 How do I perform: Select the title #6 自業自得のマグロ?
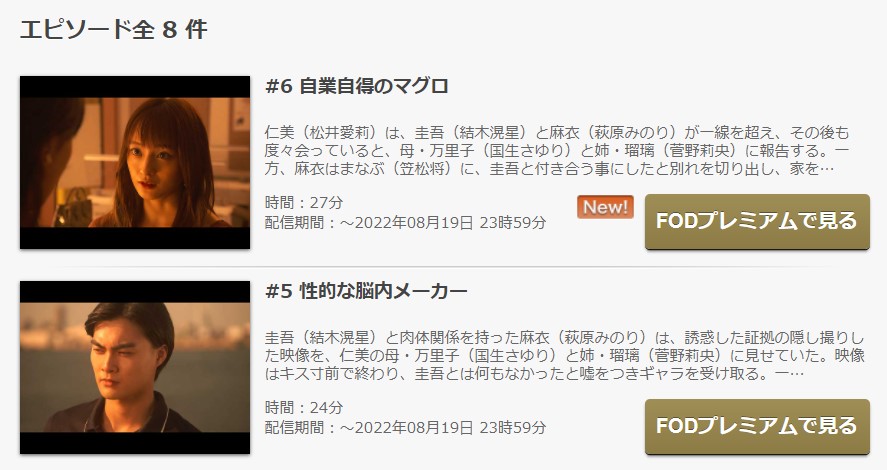tap(357, 87)
